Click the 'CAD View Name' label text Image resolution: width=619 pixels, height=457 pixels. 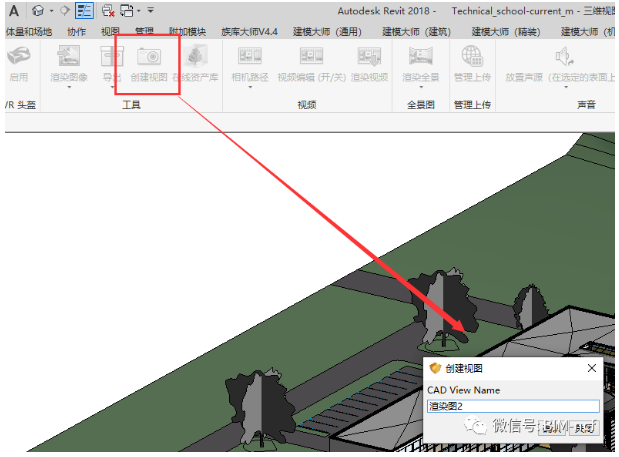[x=463, y=390]
